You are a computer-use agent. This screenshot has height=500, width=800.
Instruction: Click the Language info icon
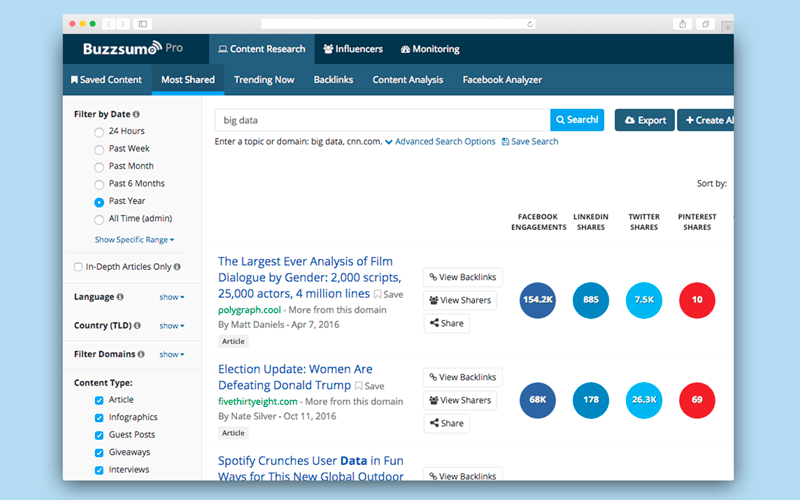coord(120,296)
